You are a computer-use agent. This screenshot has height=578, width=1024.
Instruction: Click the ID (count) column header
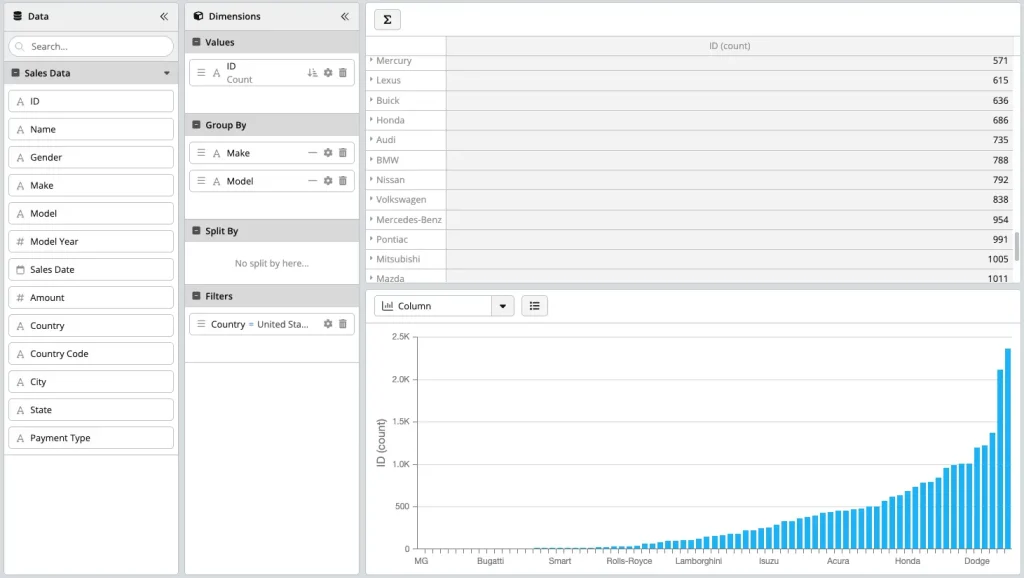[x=729, y=46]
